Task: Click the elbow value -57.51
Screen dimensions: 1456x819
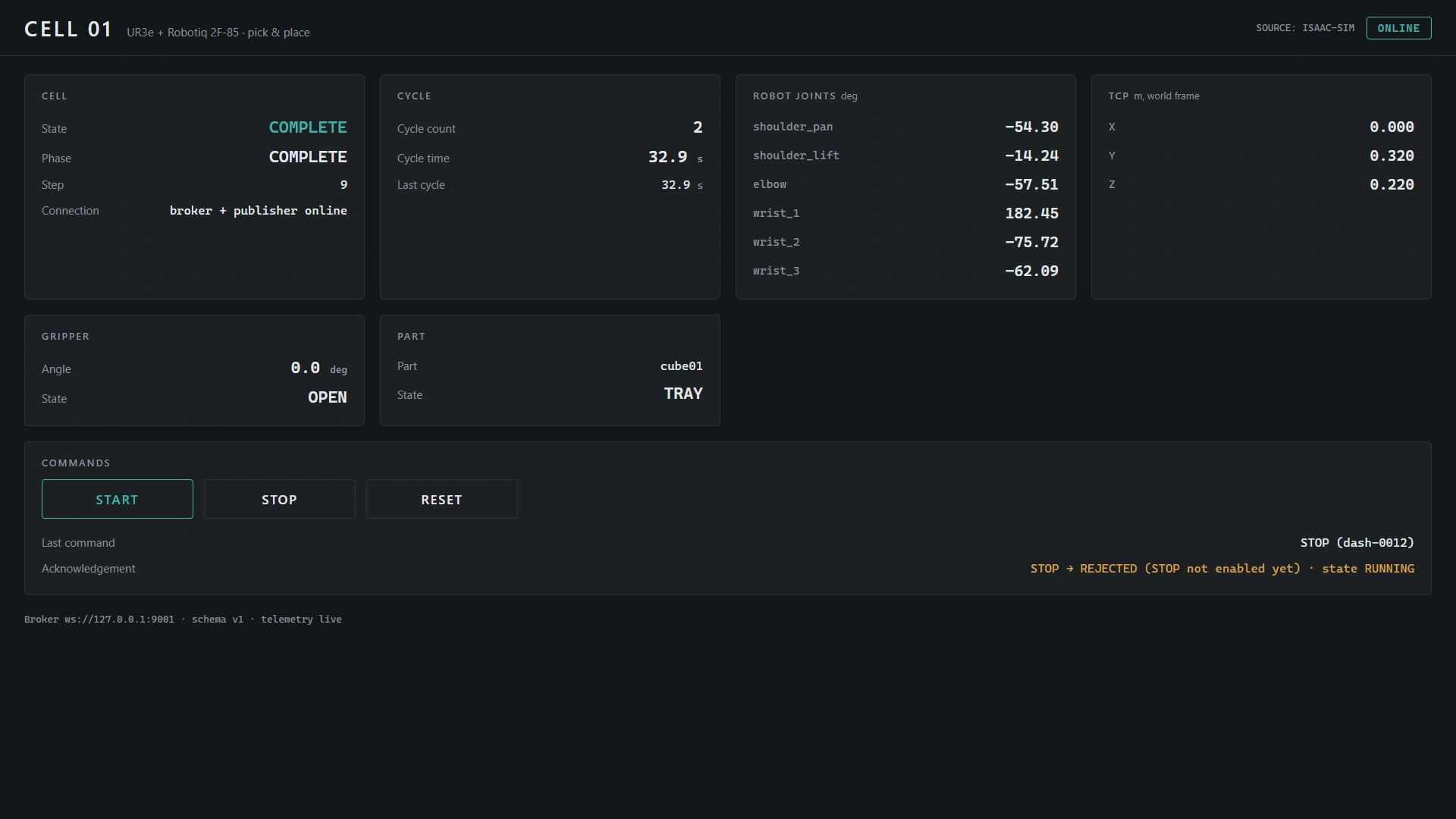Action: pyautogui.click(x=1031, y=184)
